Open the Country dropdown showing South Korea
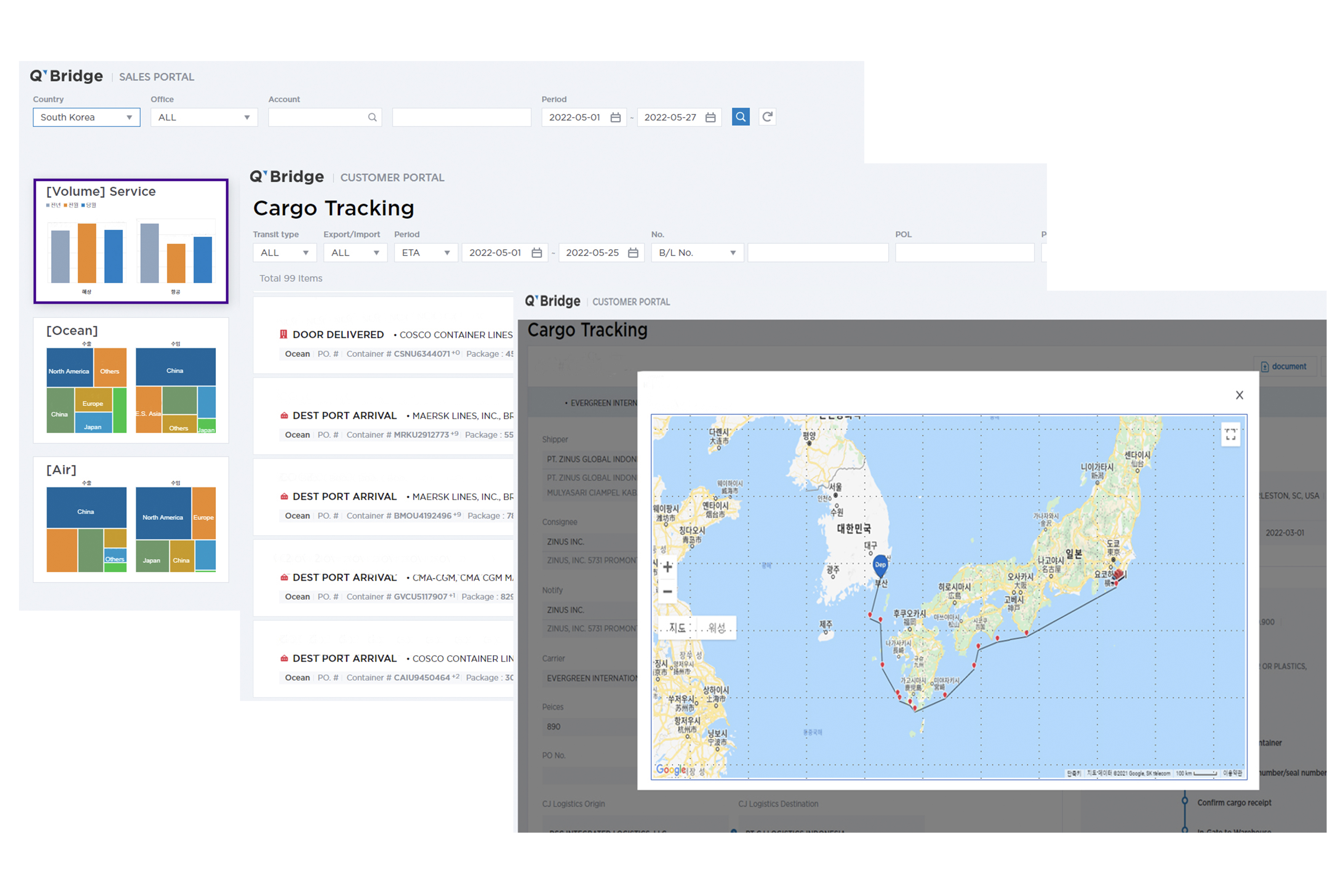Viewport: 1344px width, 896px height. (x=86, y=117)
